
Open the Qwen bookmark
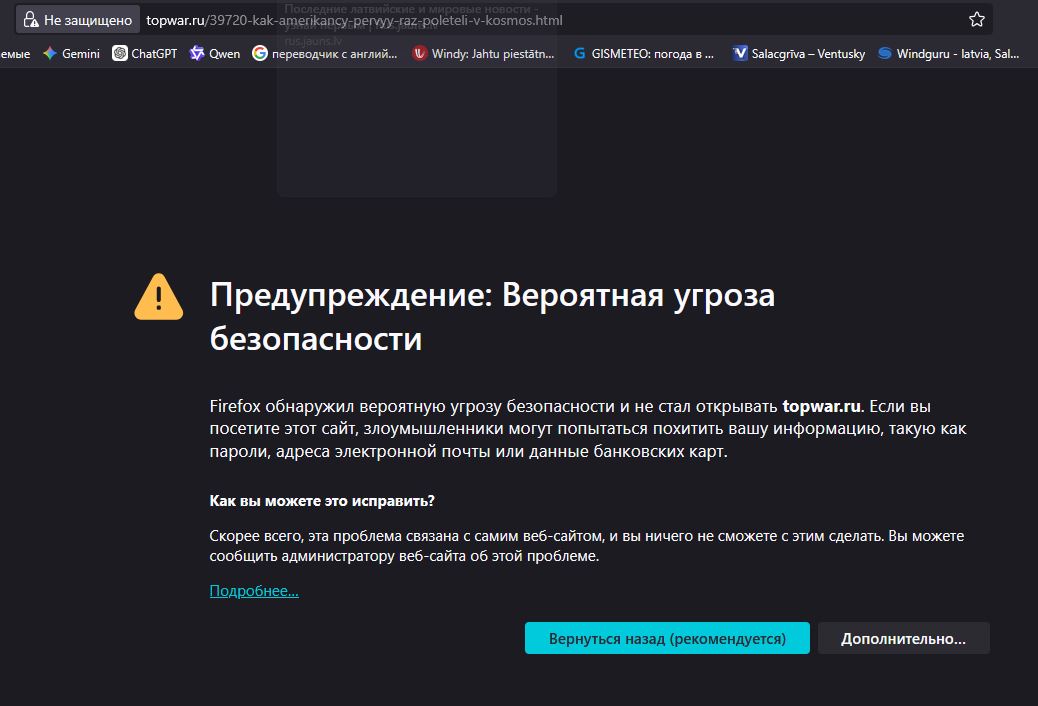pos(214,54)
